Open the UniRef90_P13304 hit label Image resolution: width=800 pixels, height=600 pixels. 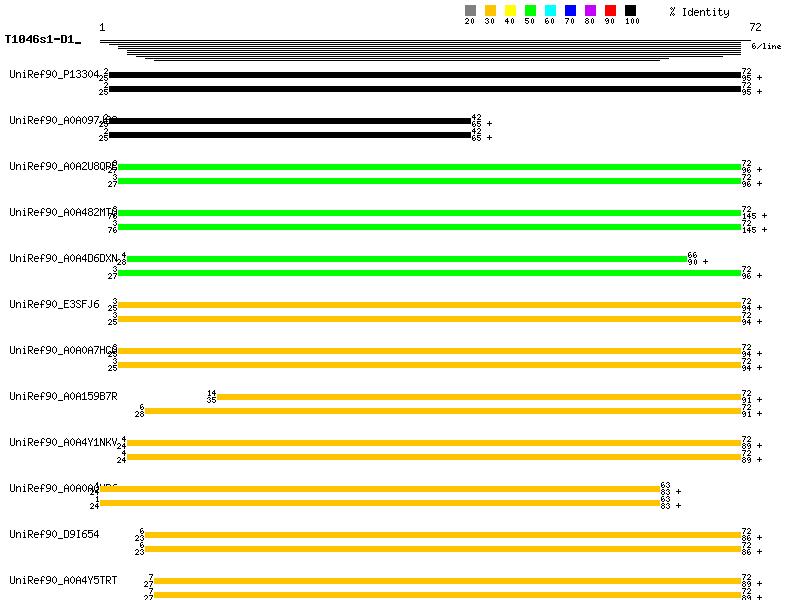[54, 74]
